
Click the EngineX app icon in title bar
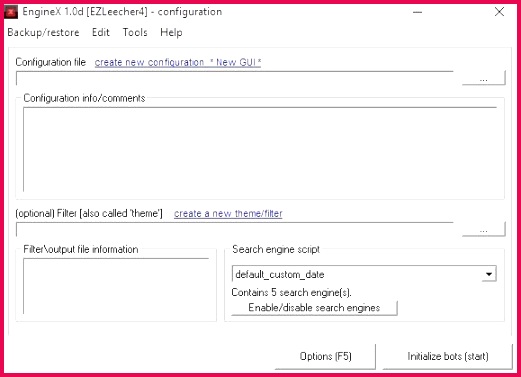[x=11, y=12]
